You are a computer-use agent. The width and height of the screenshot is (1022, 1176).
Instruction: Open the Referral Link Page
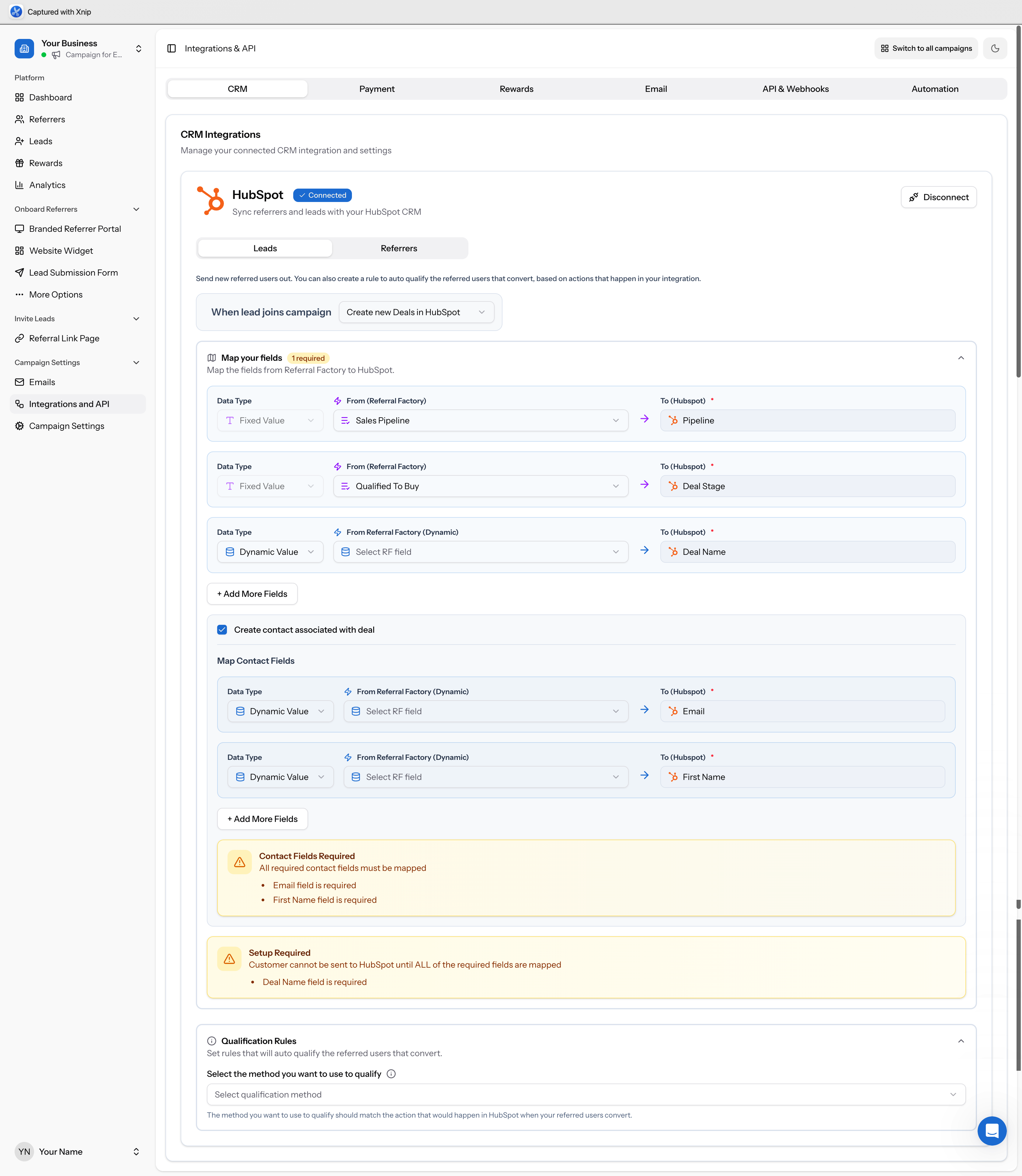pos(63,338)
